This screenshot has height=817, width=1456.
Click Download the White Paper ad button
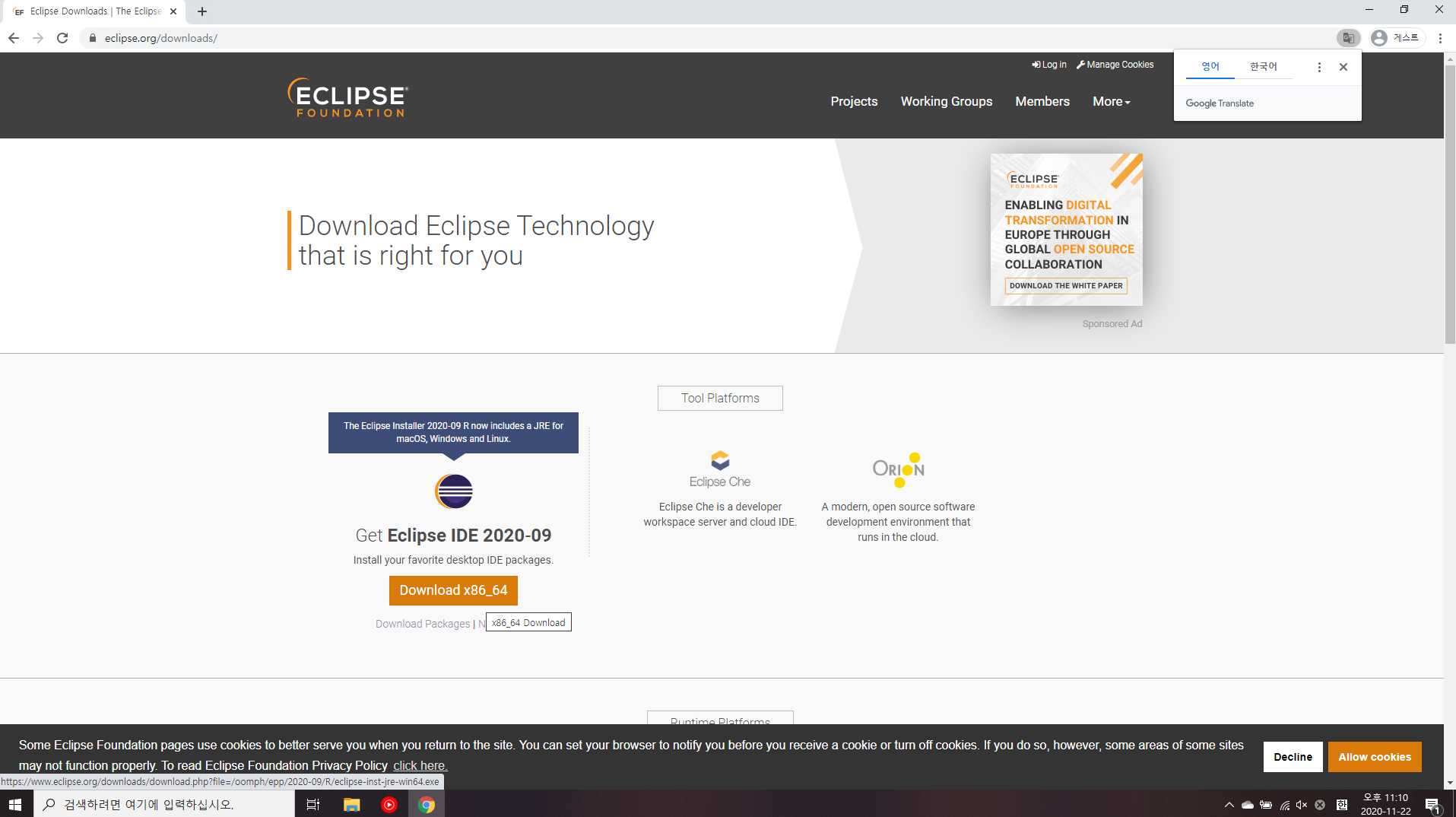(x=1066, y=286)
